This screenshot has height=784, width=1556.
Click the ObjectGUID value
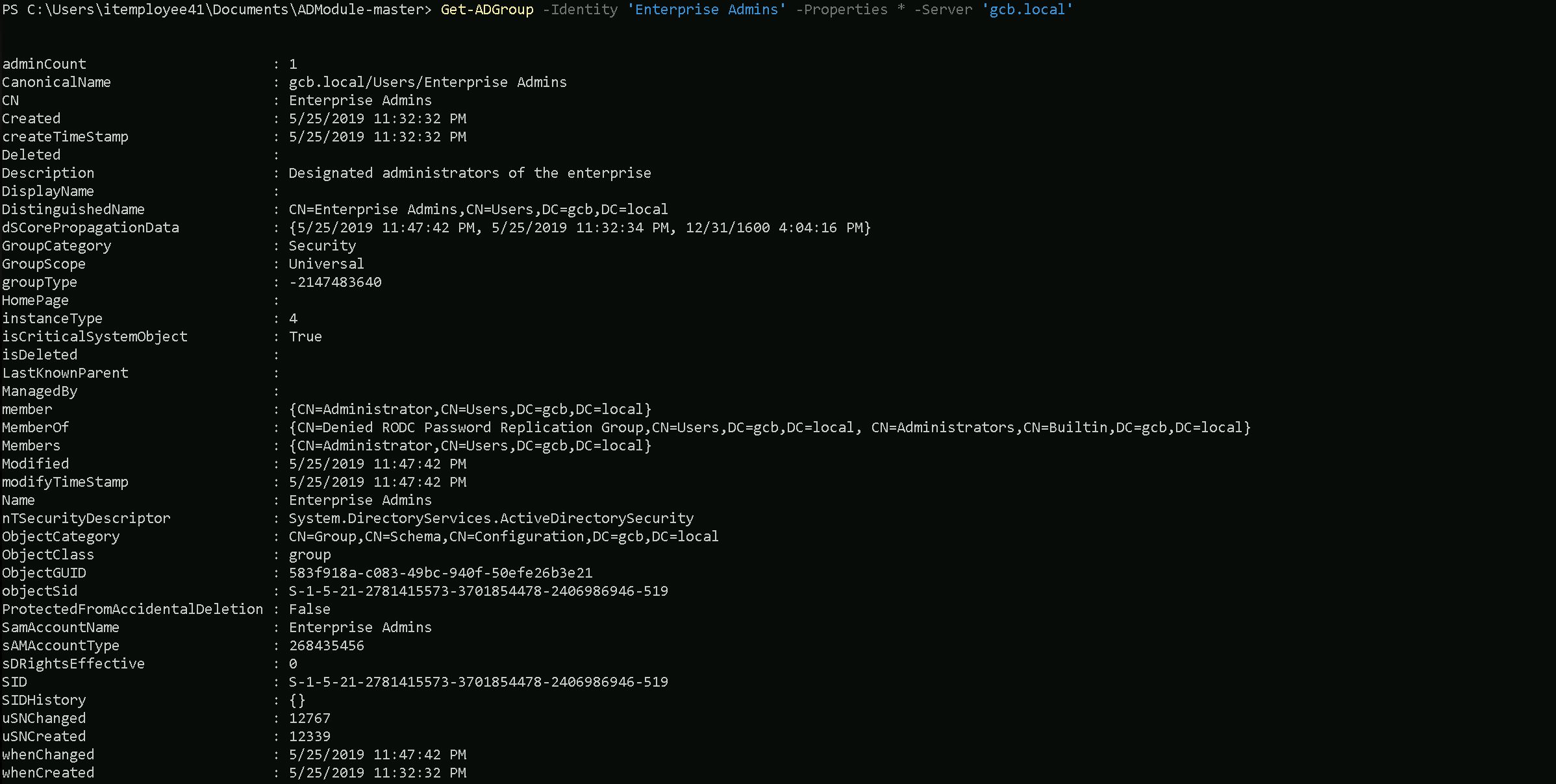click(x=440, y=573)
